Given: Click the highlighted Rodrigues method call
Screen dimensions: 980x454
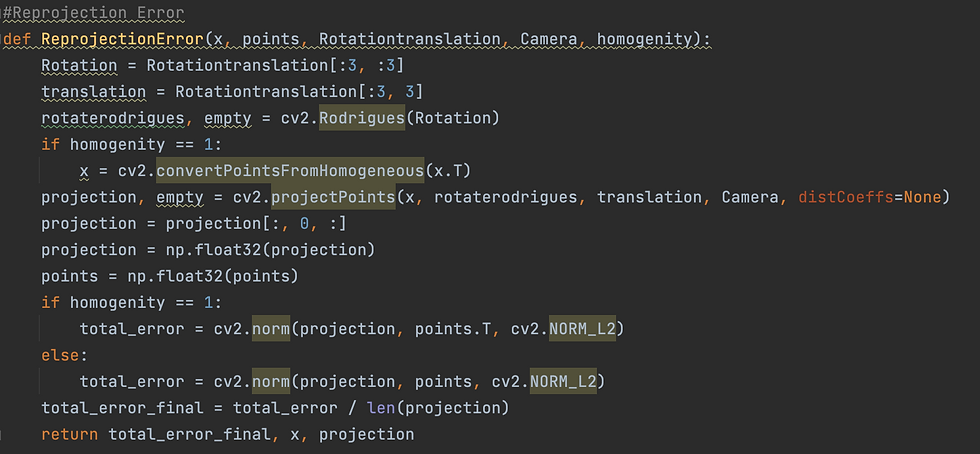Looking at the screenshot, I should pos(362,118).
